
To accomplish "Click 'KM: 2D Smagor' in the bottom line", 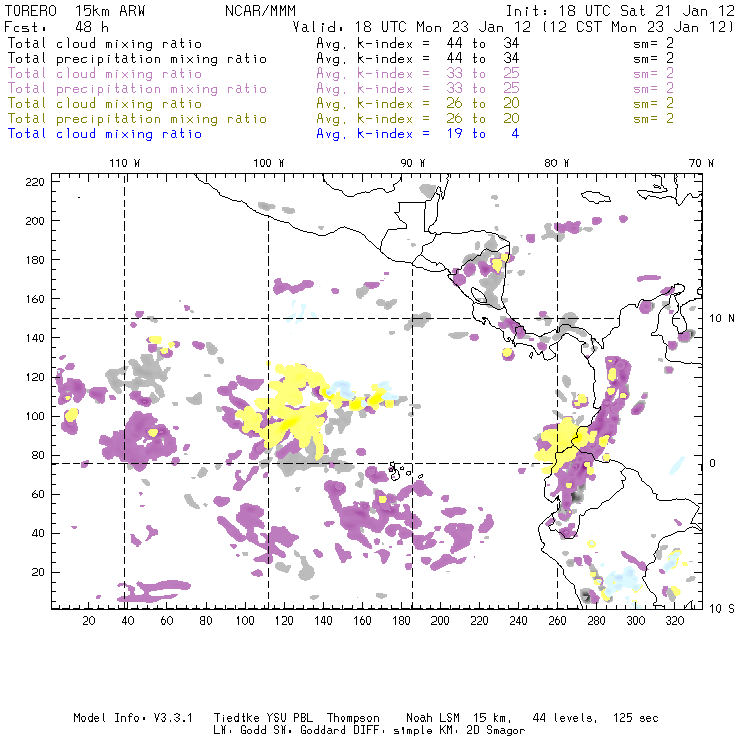I will pyautogui.click(x=484, y=731).
